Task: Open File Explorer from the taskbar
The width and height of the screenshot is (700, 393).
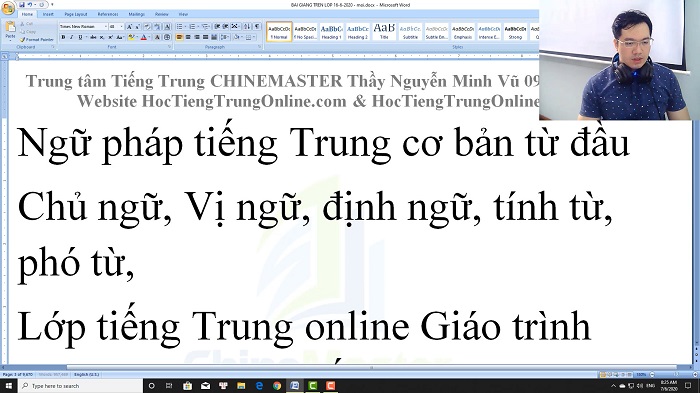Action: click(x=241, y=386)
